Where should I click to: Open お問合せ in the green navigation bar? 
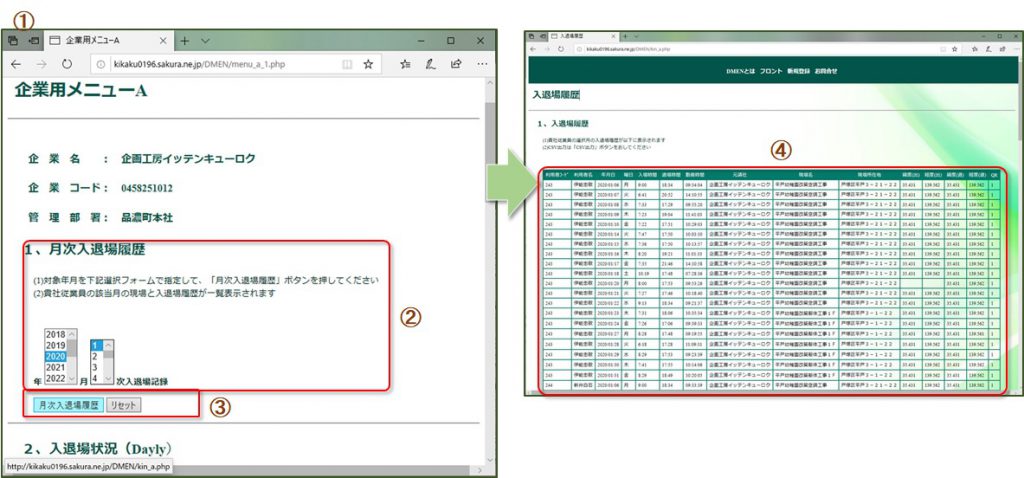(825, 71)
